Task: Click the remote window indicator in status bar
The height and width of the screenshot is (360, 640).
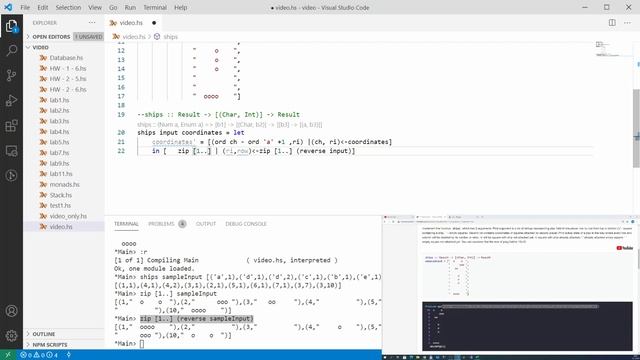Action: 8,355
